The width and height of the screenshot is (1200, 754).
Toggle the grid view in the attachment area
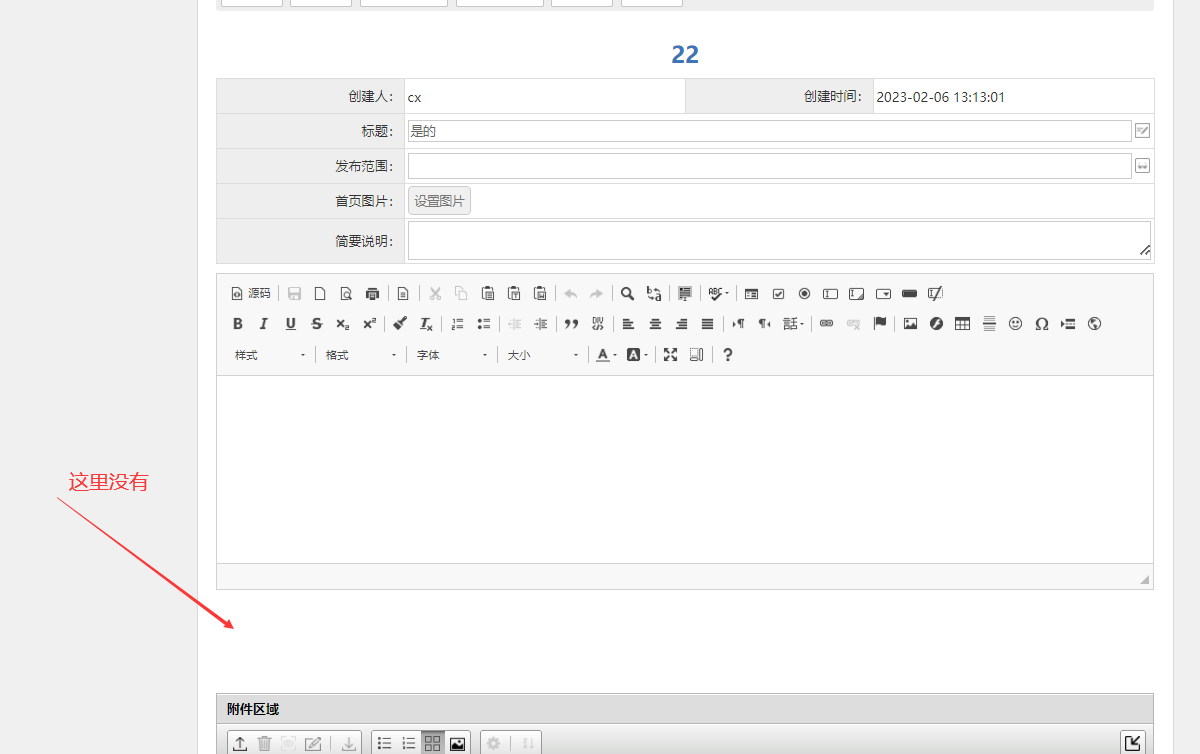432,742
